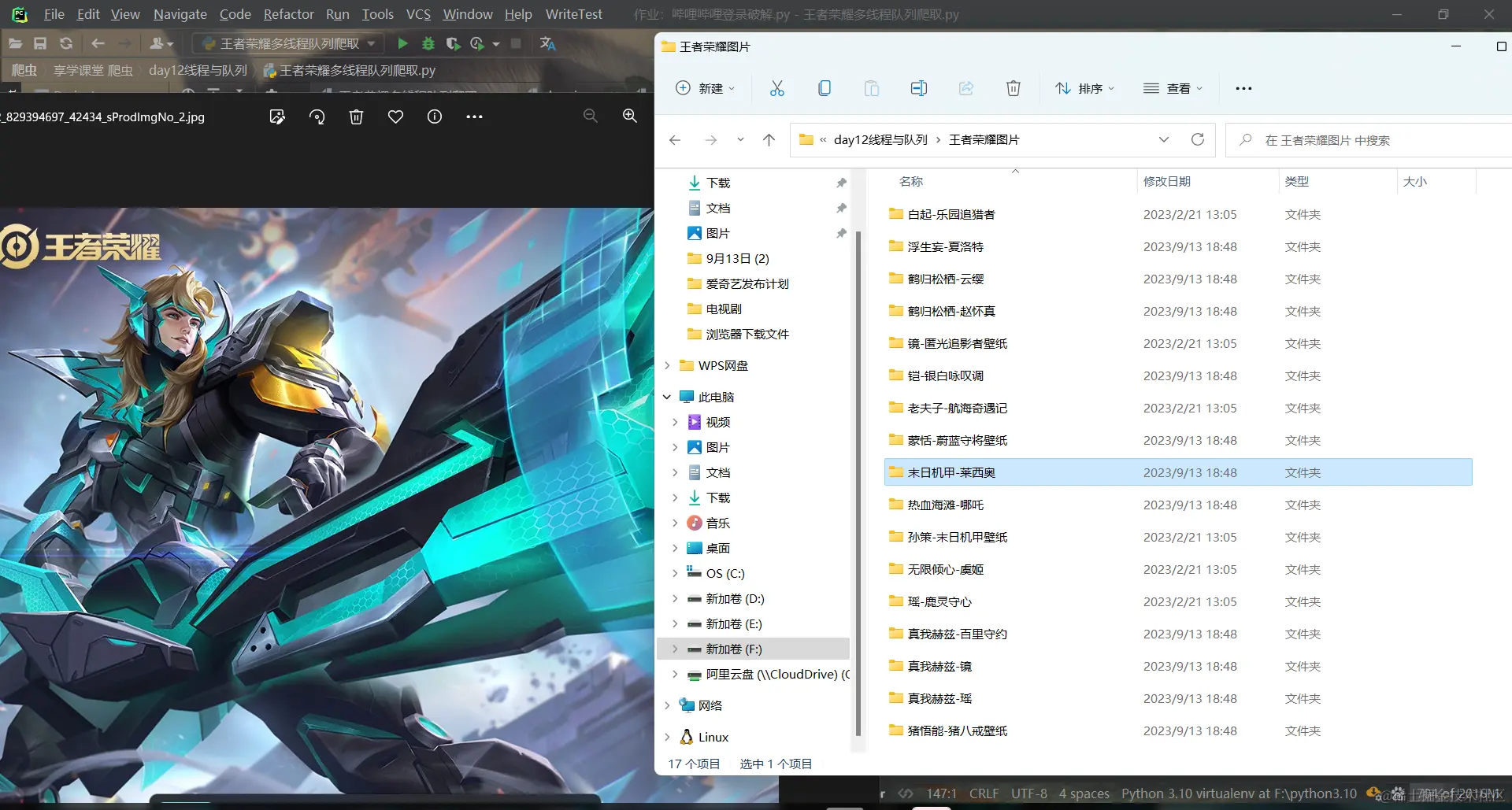The image size is (1512, 810).
Task: Delete the image using viewer trash icon
Action: click(356, 117)
